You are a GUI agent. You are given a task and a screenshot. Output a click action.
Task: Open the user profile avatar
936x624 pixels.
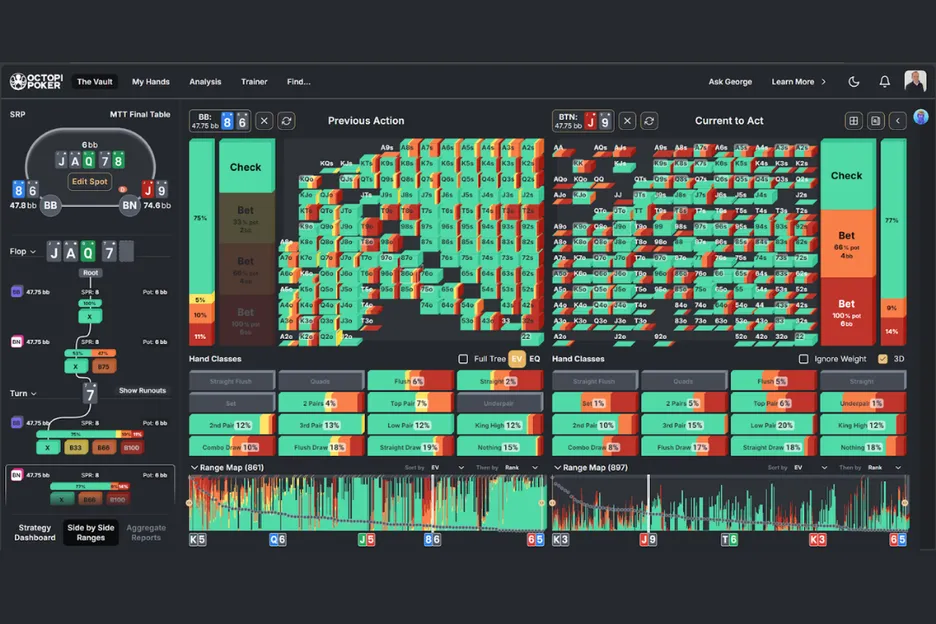pyautogui.click(x=914, y=82)
